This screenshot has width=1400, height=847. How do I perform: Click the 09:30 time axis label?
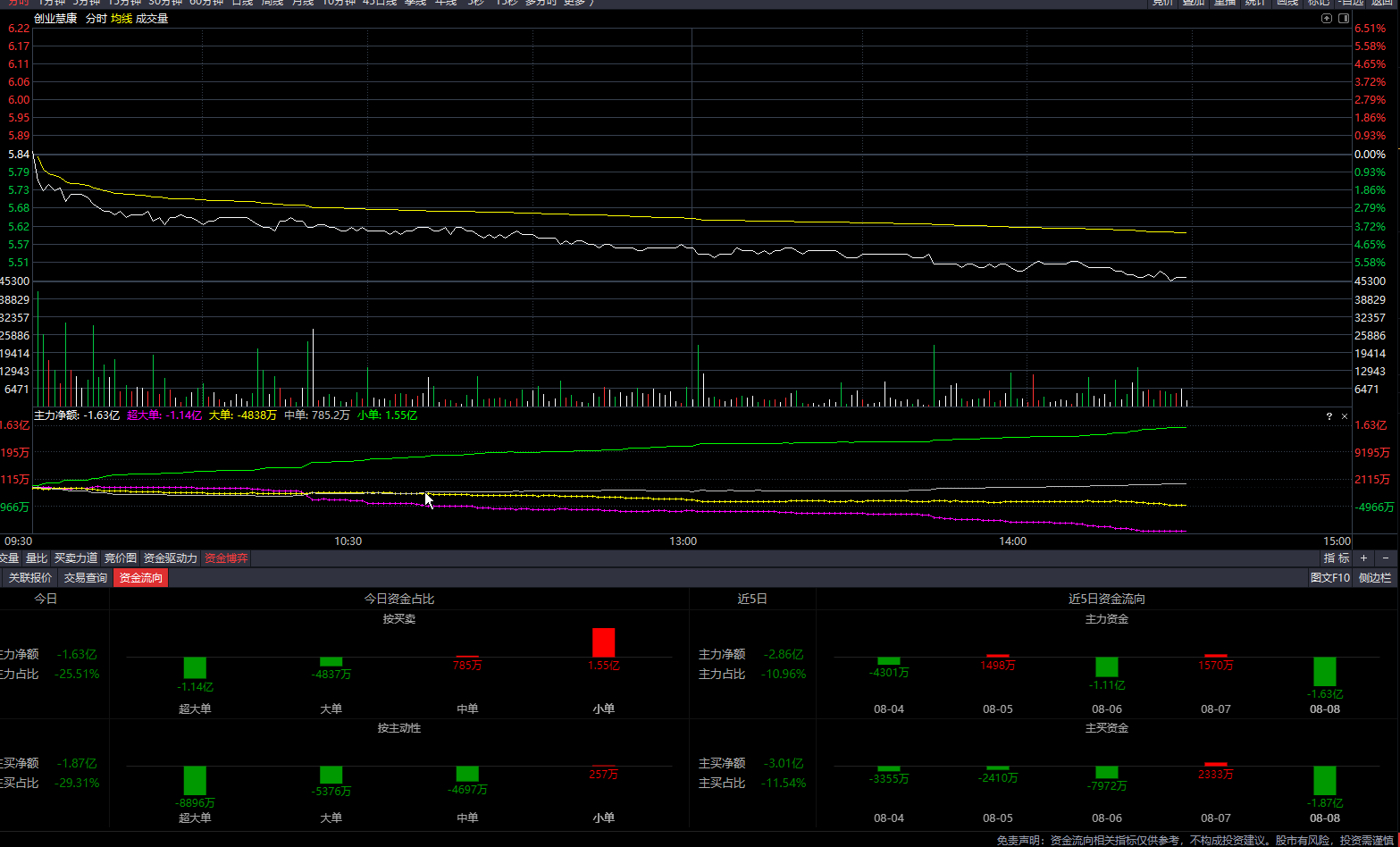(19, 541)
